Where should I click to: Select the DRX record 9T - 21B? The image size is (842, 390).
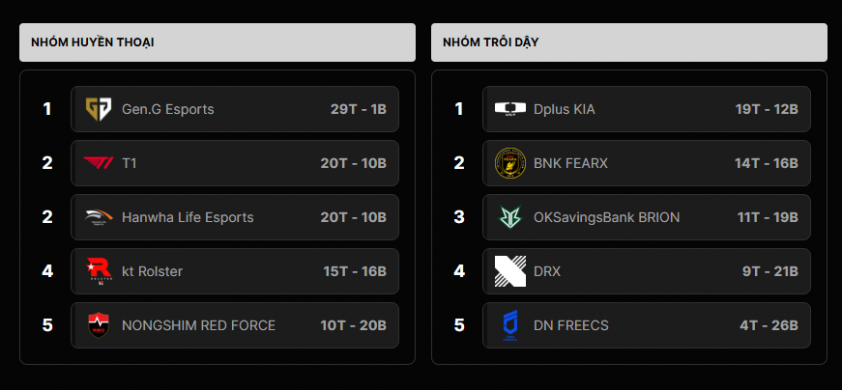pos(771,271)
